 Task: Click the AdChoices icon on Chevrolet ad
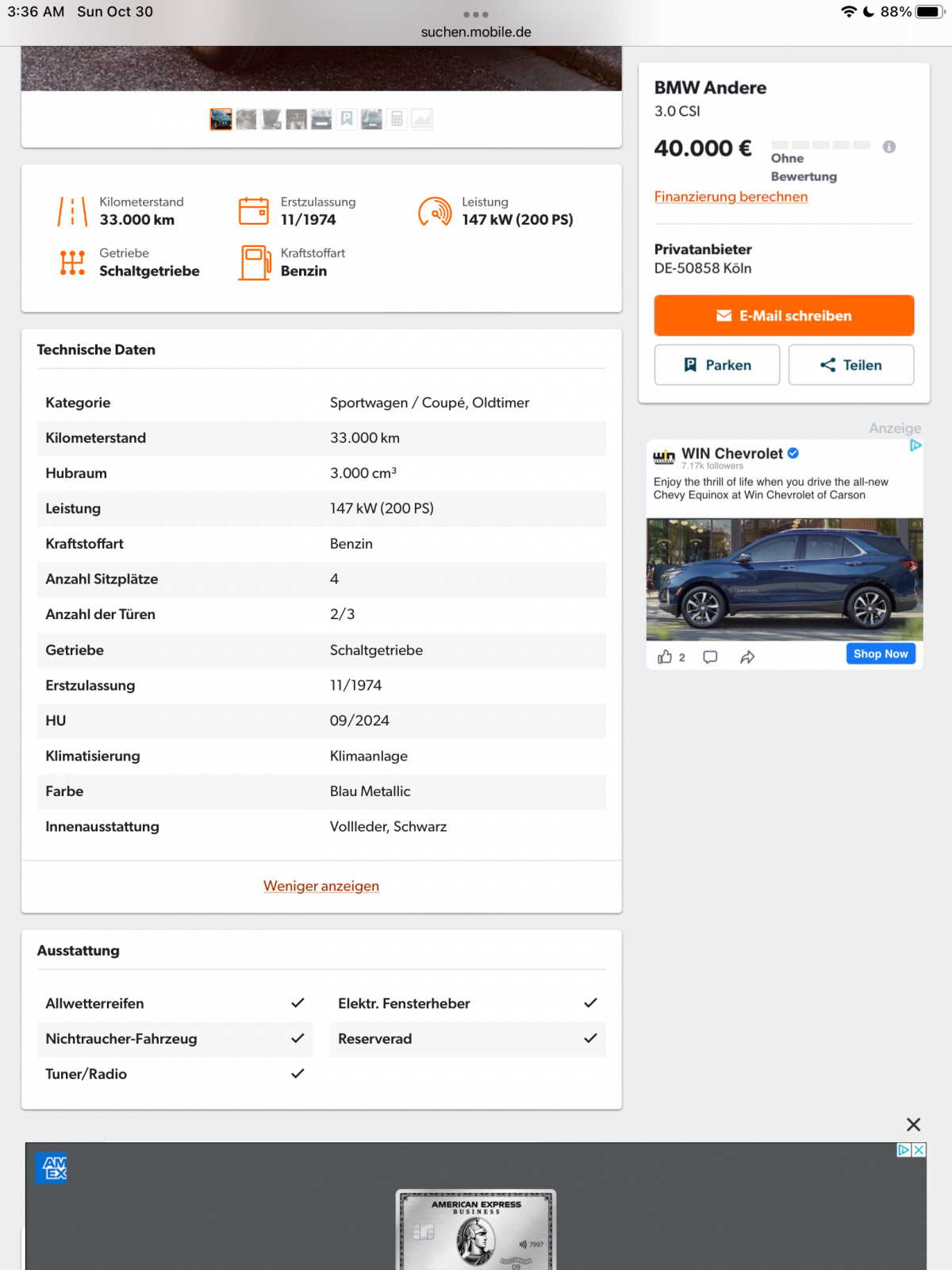pos(916,445)
